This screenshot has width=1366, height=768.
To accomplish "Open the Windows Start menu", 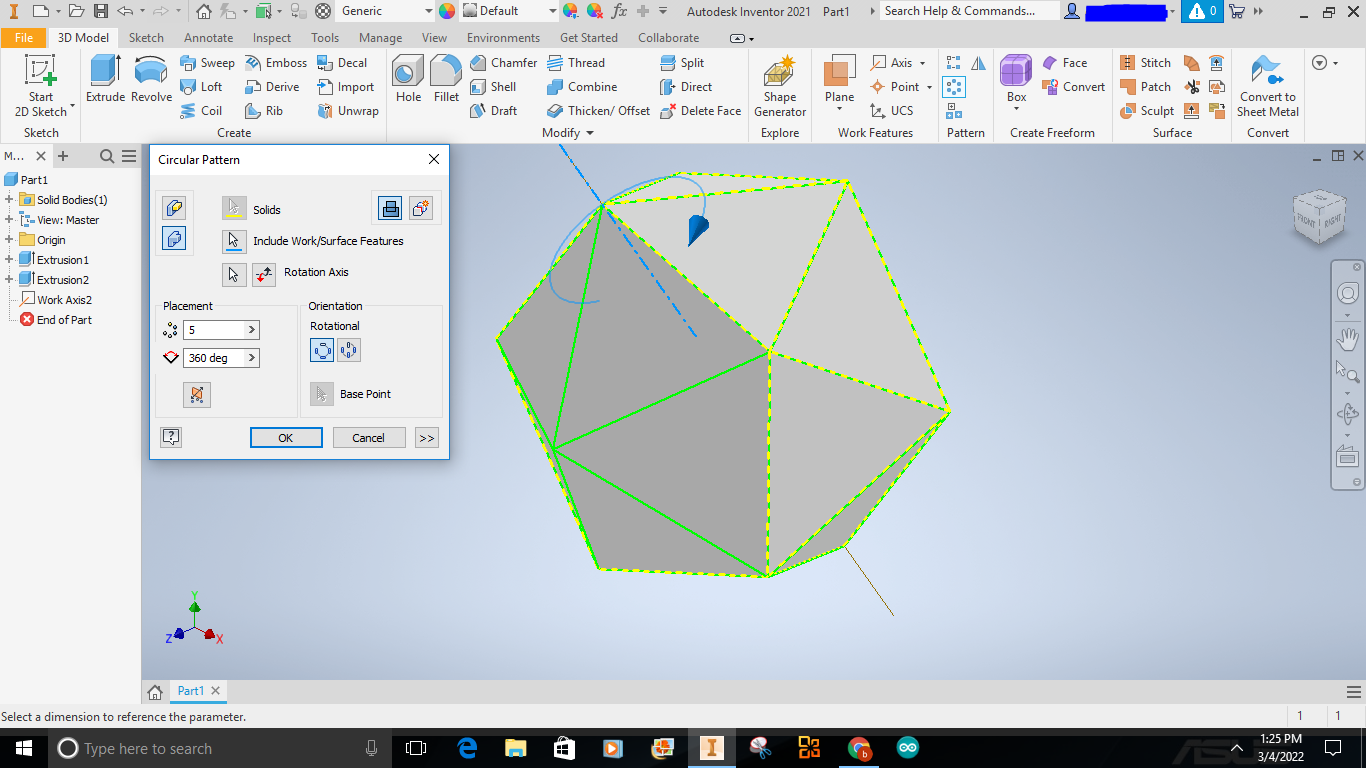I will coord(23,748).
